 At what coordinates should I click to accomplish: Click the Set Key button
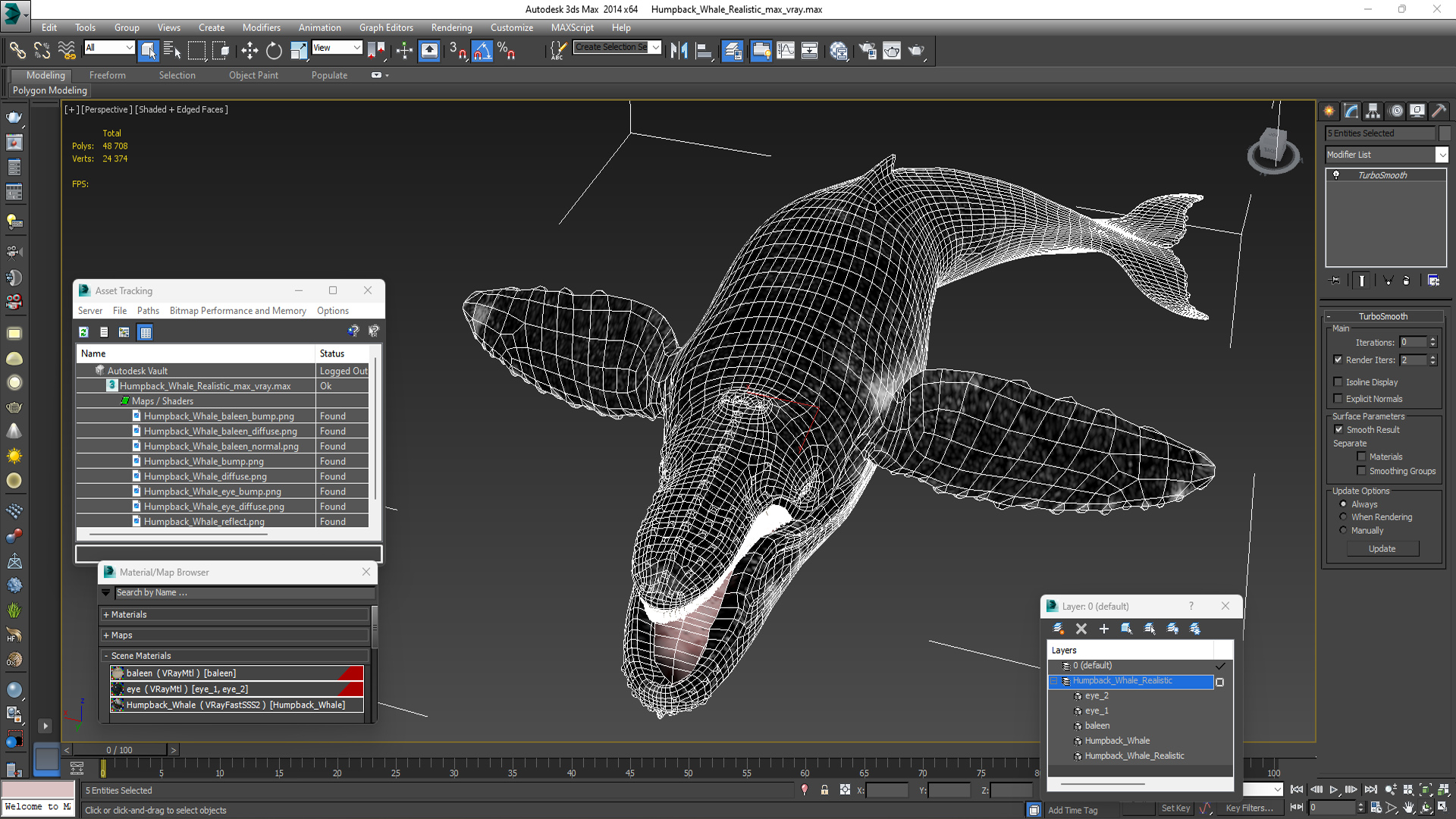pos(1176,808)
